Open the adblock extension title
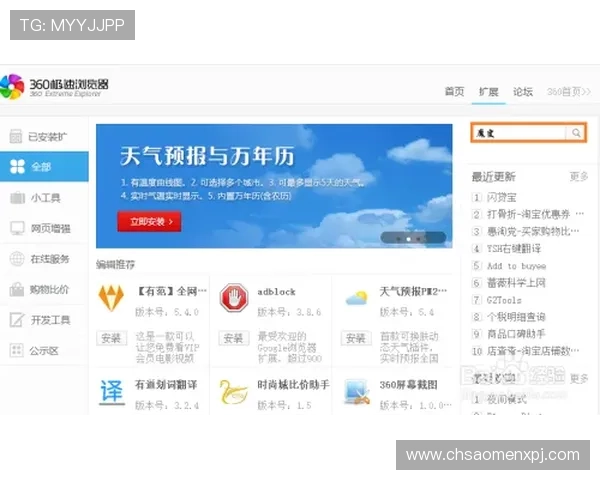Viewport: 600px width, 480px height. pos(276,292)
